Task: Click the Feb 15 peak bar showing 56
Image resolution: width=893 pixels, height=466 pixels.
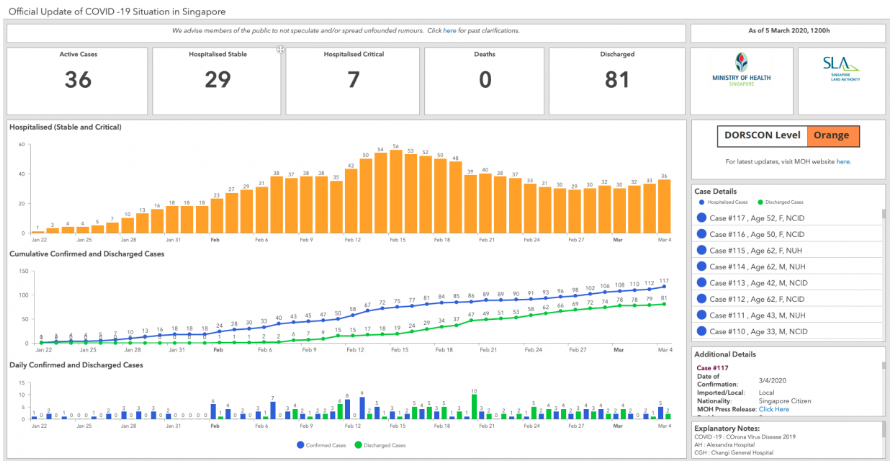Action: [396, 191]
